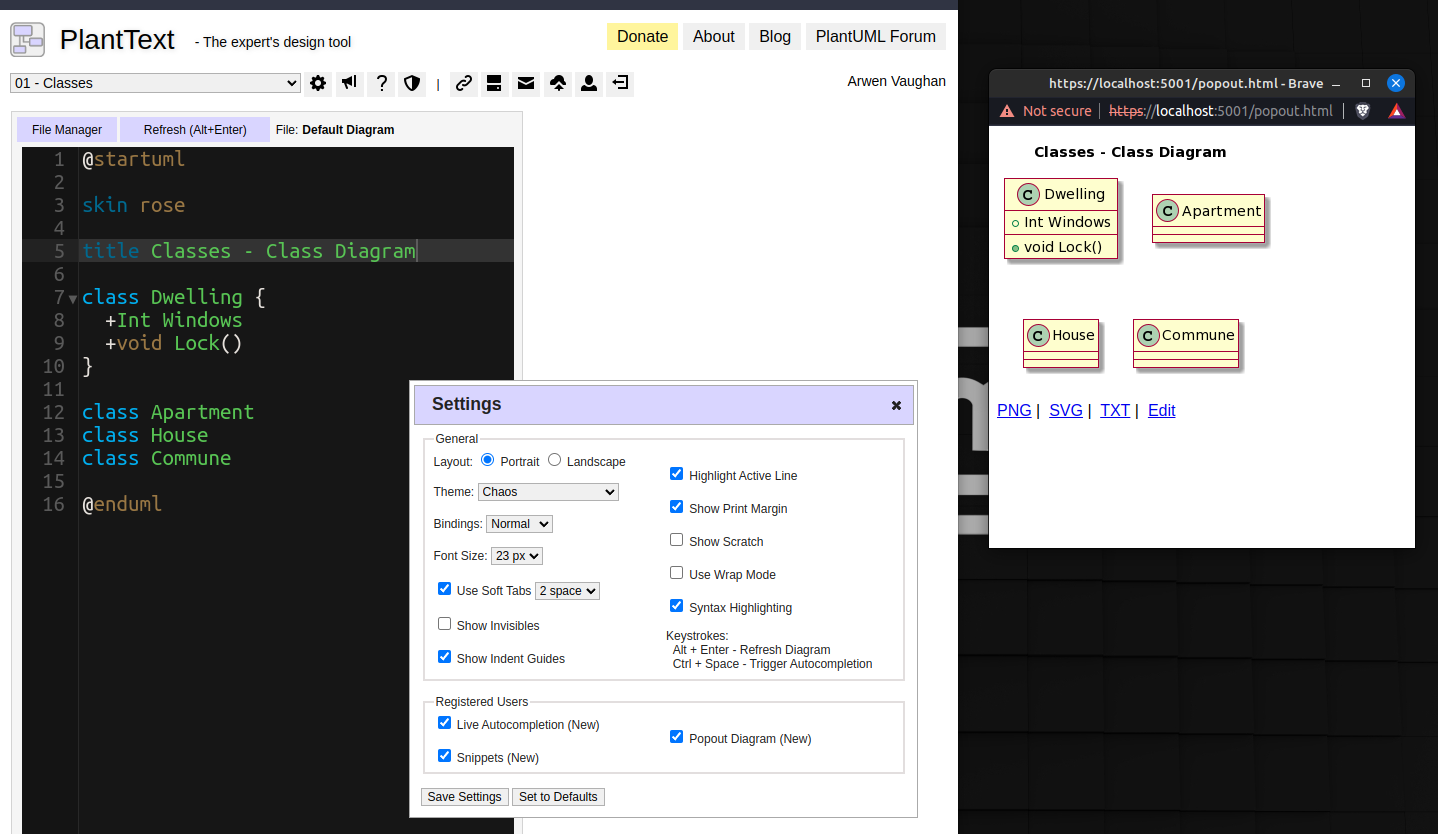Click the shield privacy icon
The height and width of the screenshot is (834, 1438).
412,83
